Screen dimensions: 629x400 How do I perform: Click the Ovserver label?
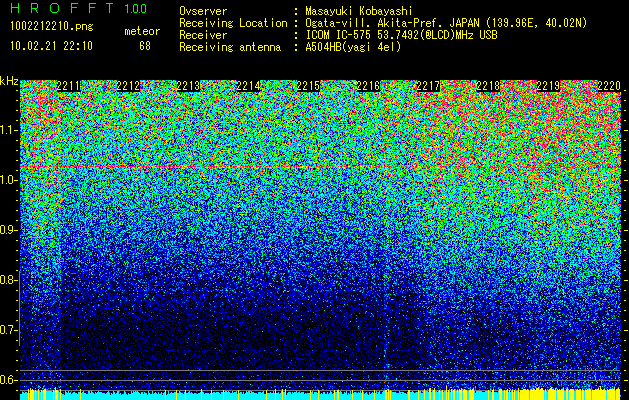(x=203, y=11)
